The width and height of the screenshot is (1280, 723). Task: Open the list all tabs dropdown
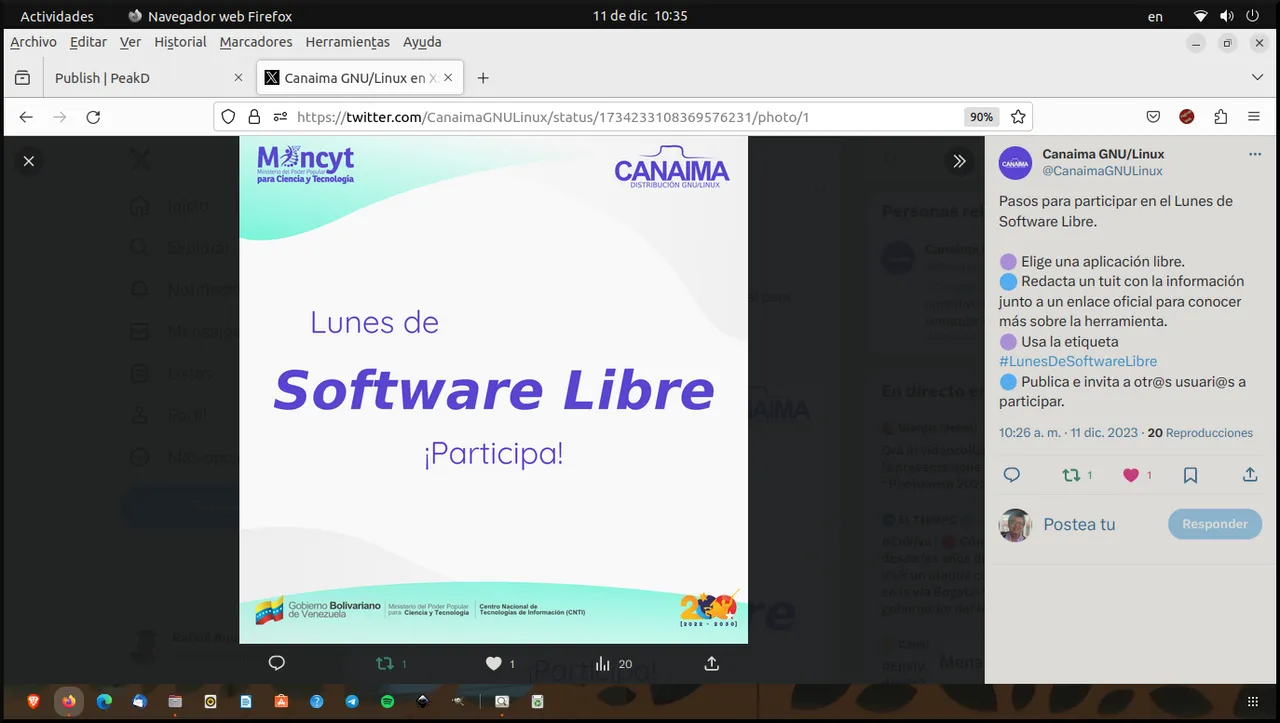pyautogui.click(x=1257, y=78)
